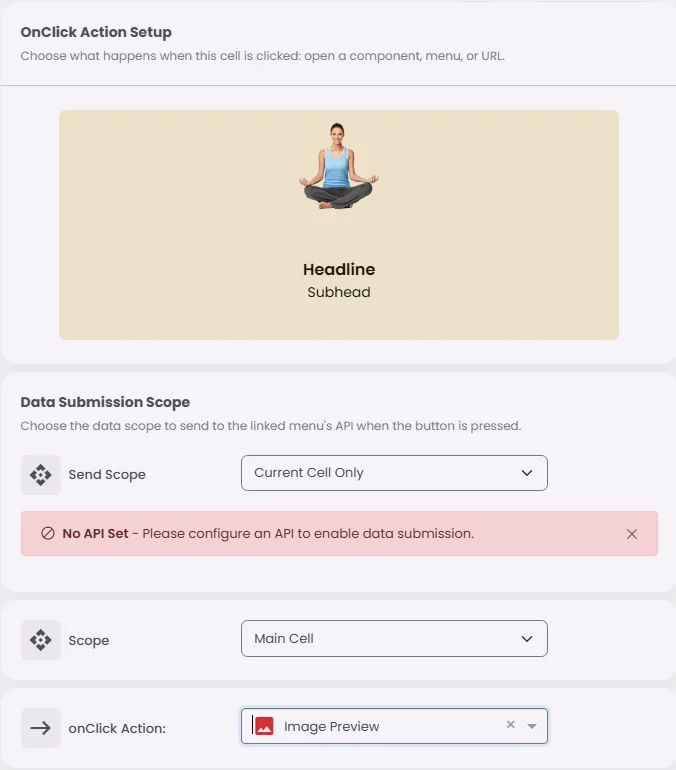Clear the Image Preview selection
Image resolution: width=676 pixels, height=770 pixels.
pos(511,724)
